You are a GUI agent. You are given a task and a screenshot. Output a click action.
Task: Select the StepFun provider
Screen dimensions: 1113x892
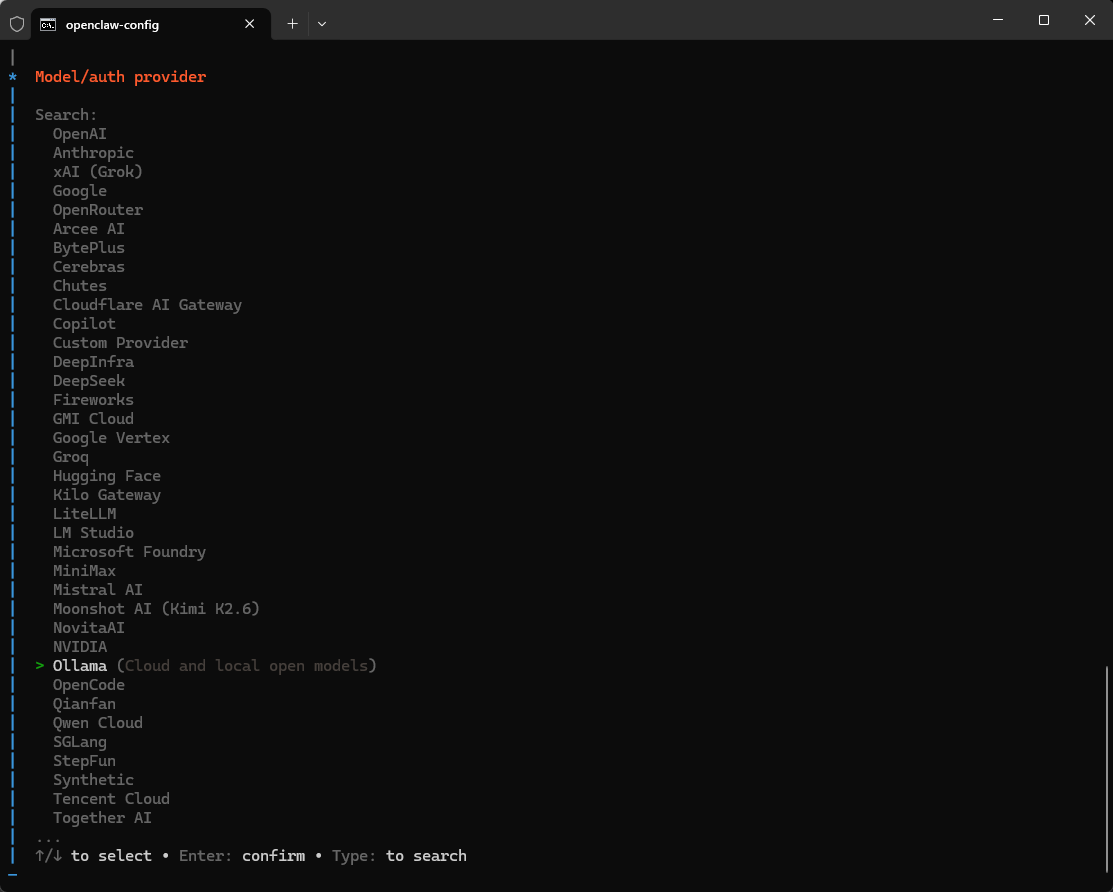point(84,761)
